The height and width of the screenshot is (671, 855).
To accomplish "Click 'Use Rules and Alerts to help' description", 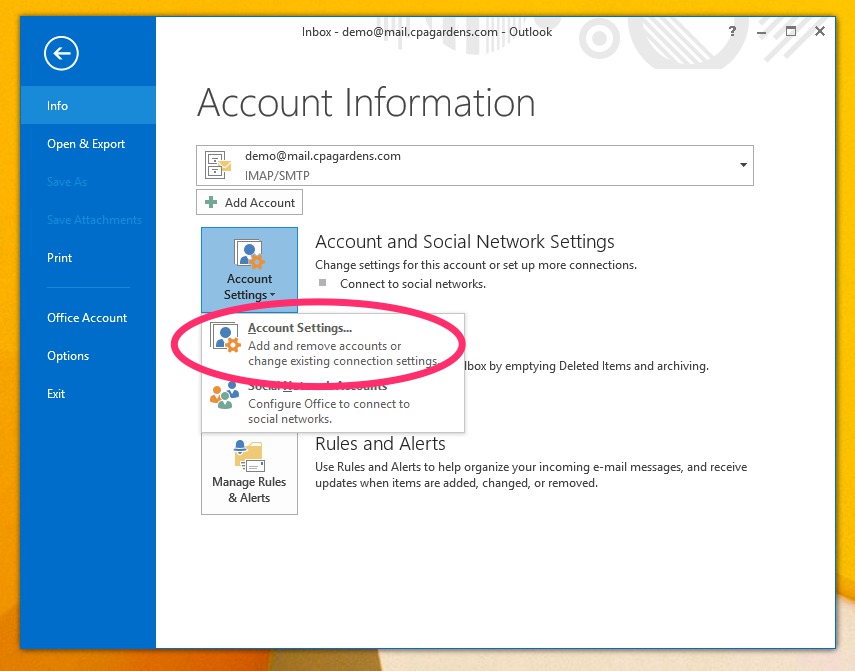I will 531,475.
